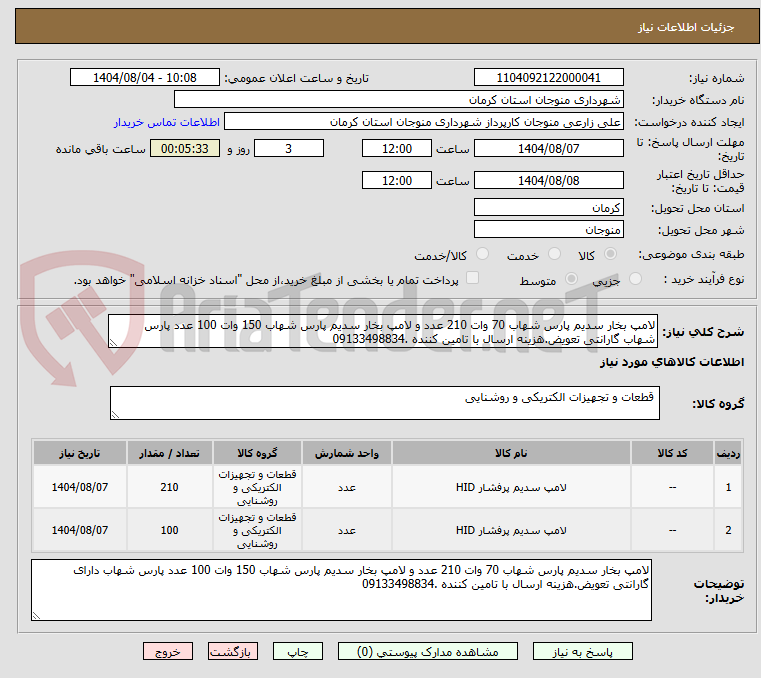Image resolution: width=761 pixels, height=678 pixels.
Task: Click the resize handle of گروه کالا box
Action: point(115,414)
